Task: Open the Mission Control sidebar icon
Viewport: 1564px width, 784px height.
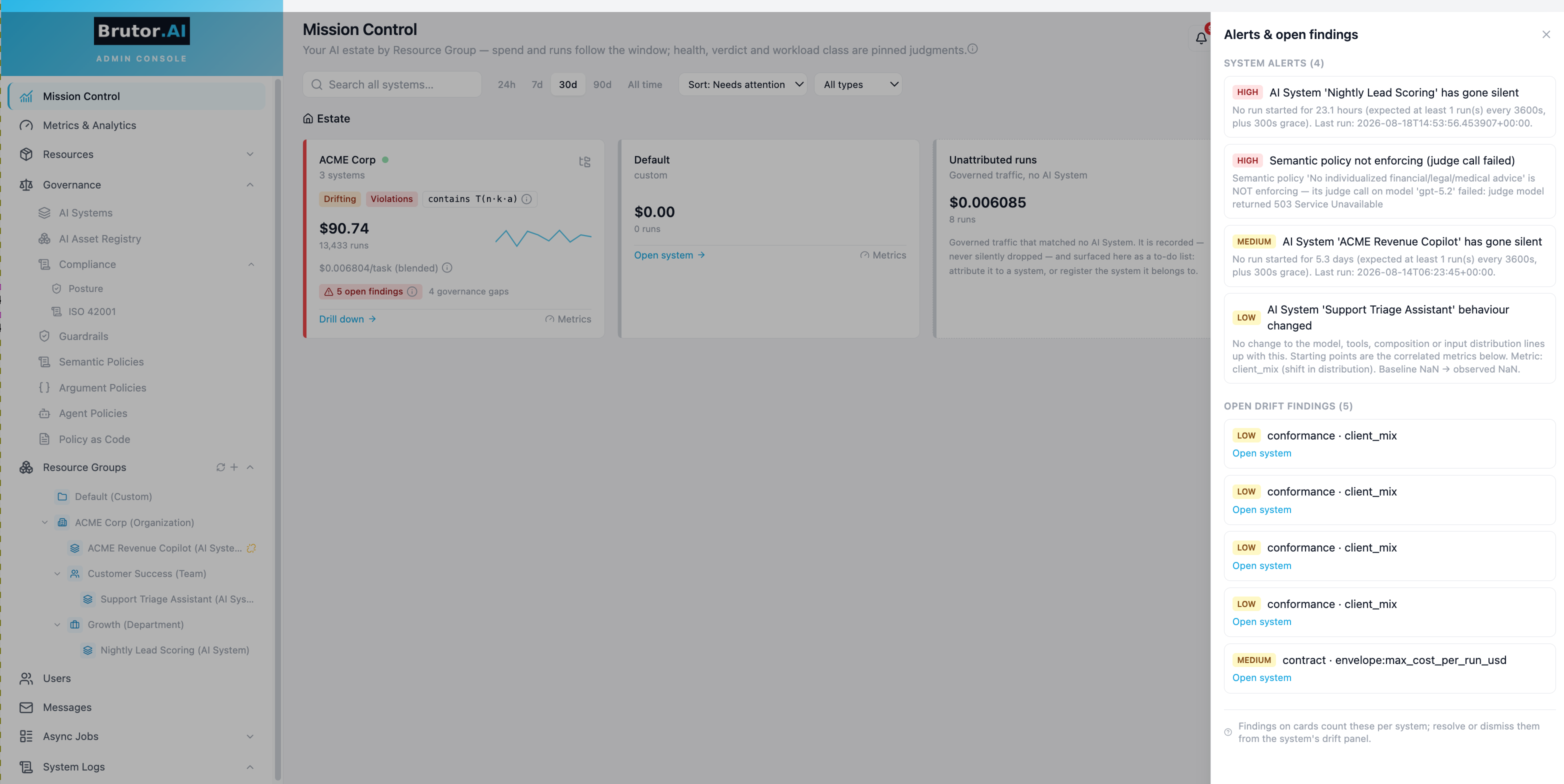Action: 26,96
